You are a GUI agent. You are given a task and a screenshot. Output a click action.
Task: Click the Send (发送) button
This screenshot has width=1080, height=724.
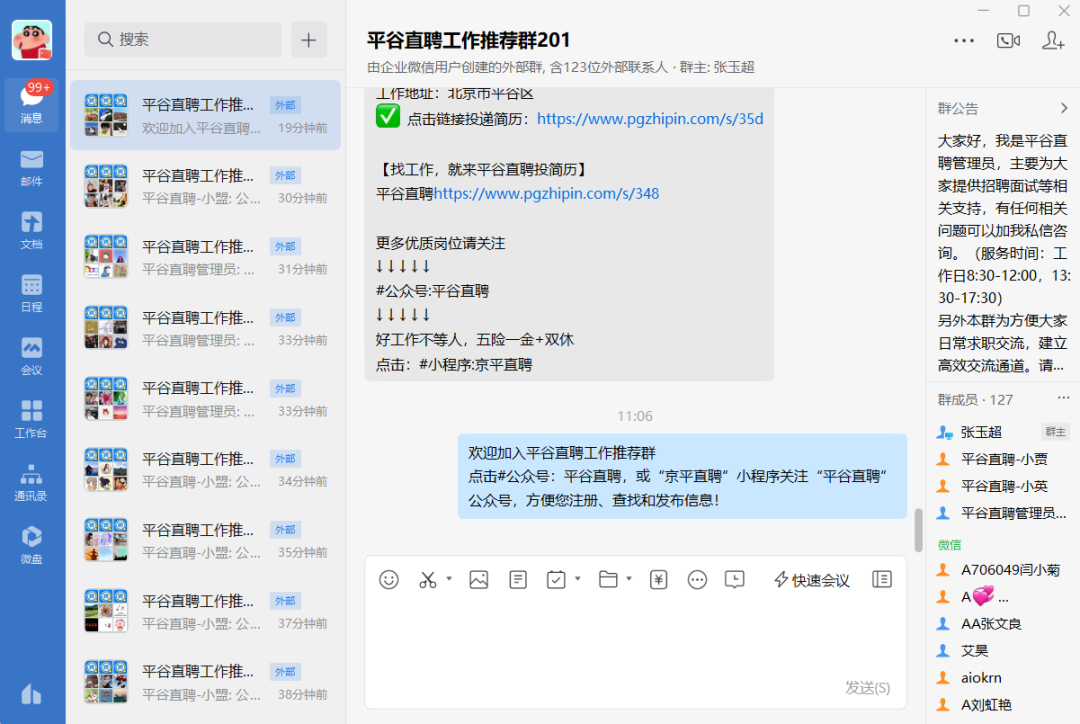tap(867, 687)
